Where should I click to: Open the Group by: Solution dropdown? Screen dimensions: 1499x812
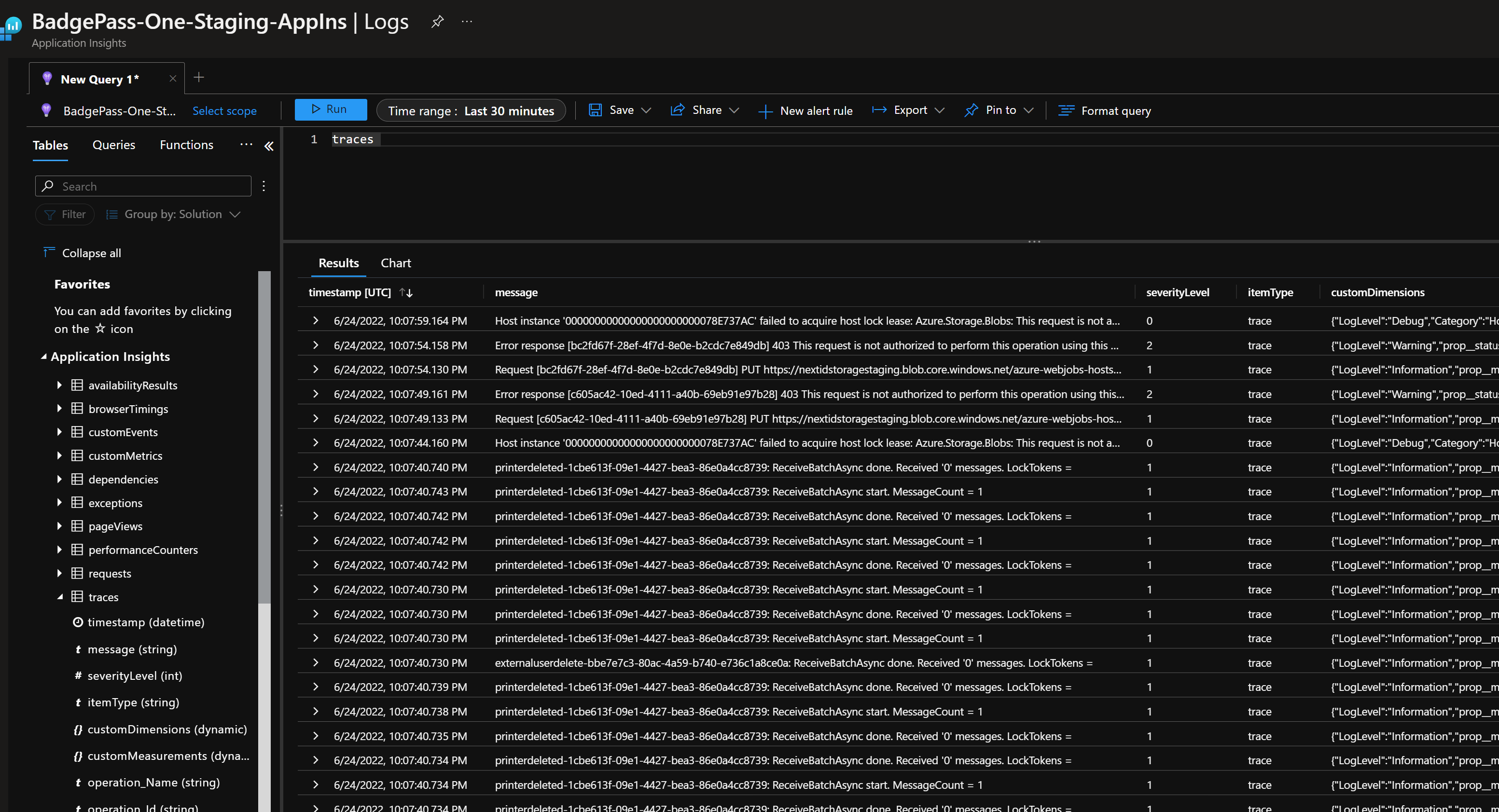coord(173,214)
